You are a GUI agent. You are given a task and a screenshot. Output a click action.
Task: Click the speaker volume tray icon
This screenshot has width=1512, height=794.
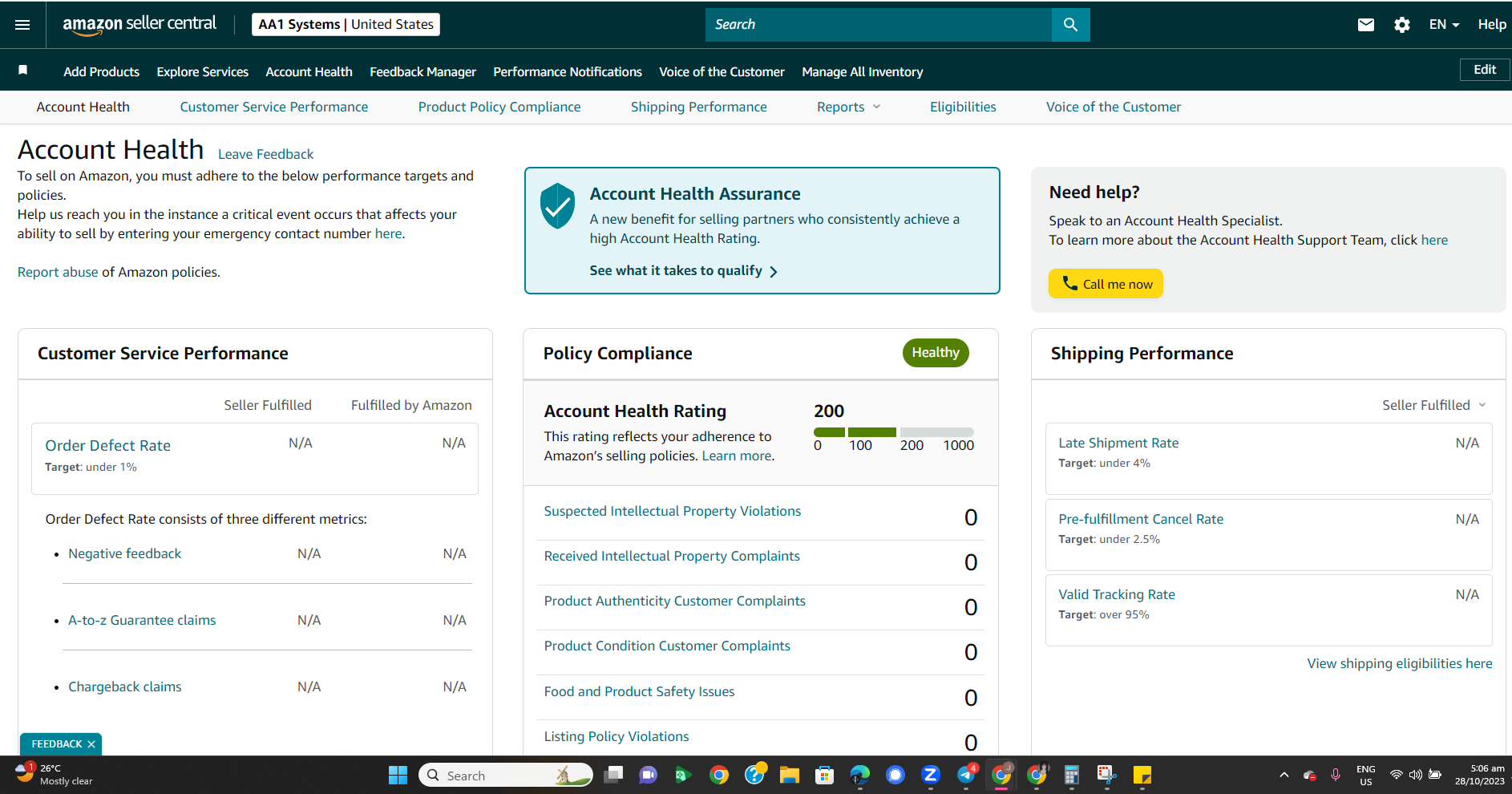(x=1416, y=775)
